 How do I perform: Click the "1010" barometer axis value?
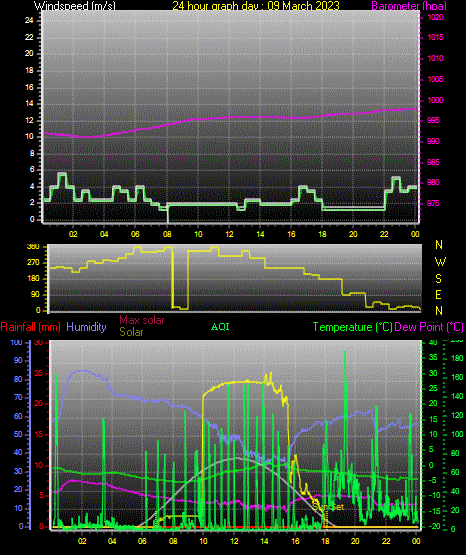click(x=436, y=58)
